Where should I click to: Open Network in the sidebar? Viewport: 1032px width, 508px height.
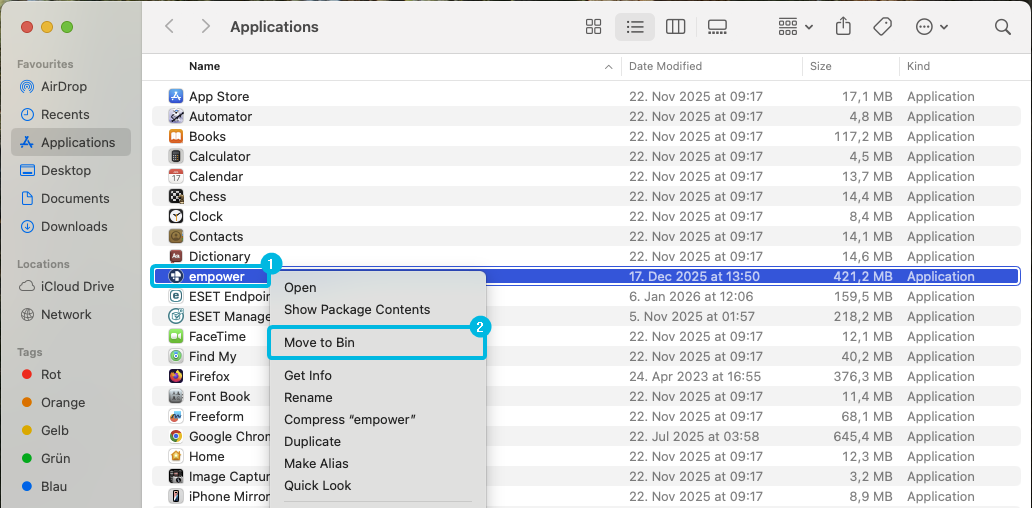point(71,315)
